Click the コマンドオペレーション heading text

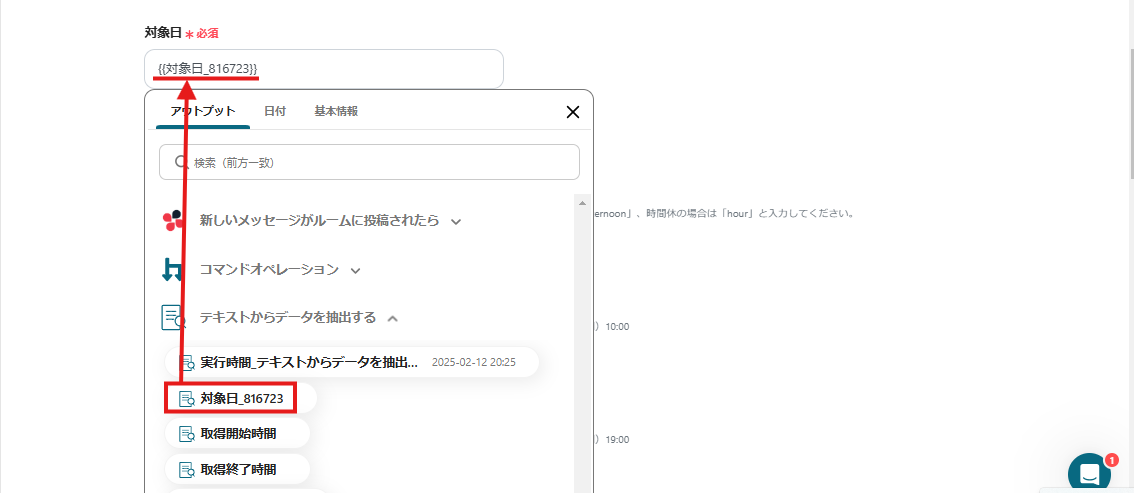click(269, 270)
